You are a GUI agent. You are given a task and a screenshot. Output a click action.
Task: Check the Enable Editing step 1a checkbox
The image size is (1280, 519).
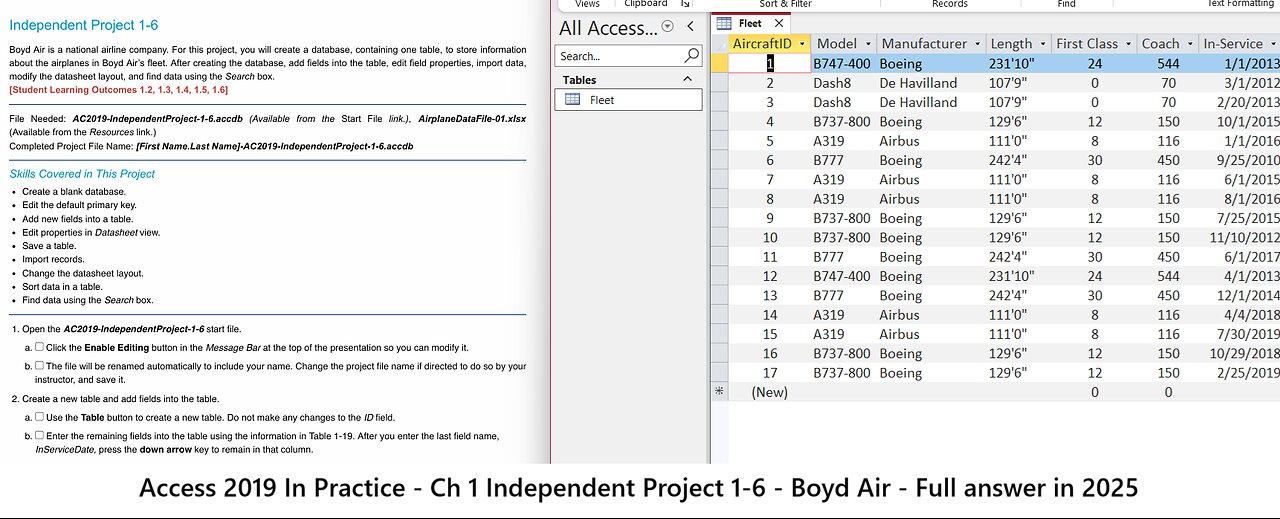[39, 347]
